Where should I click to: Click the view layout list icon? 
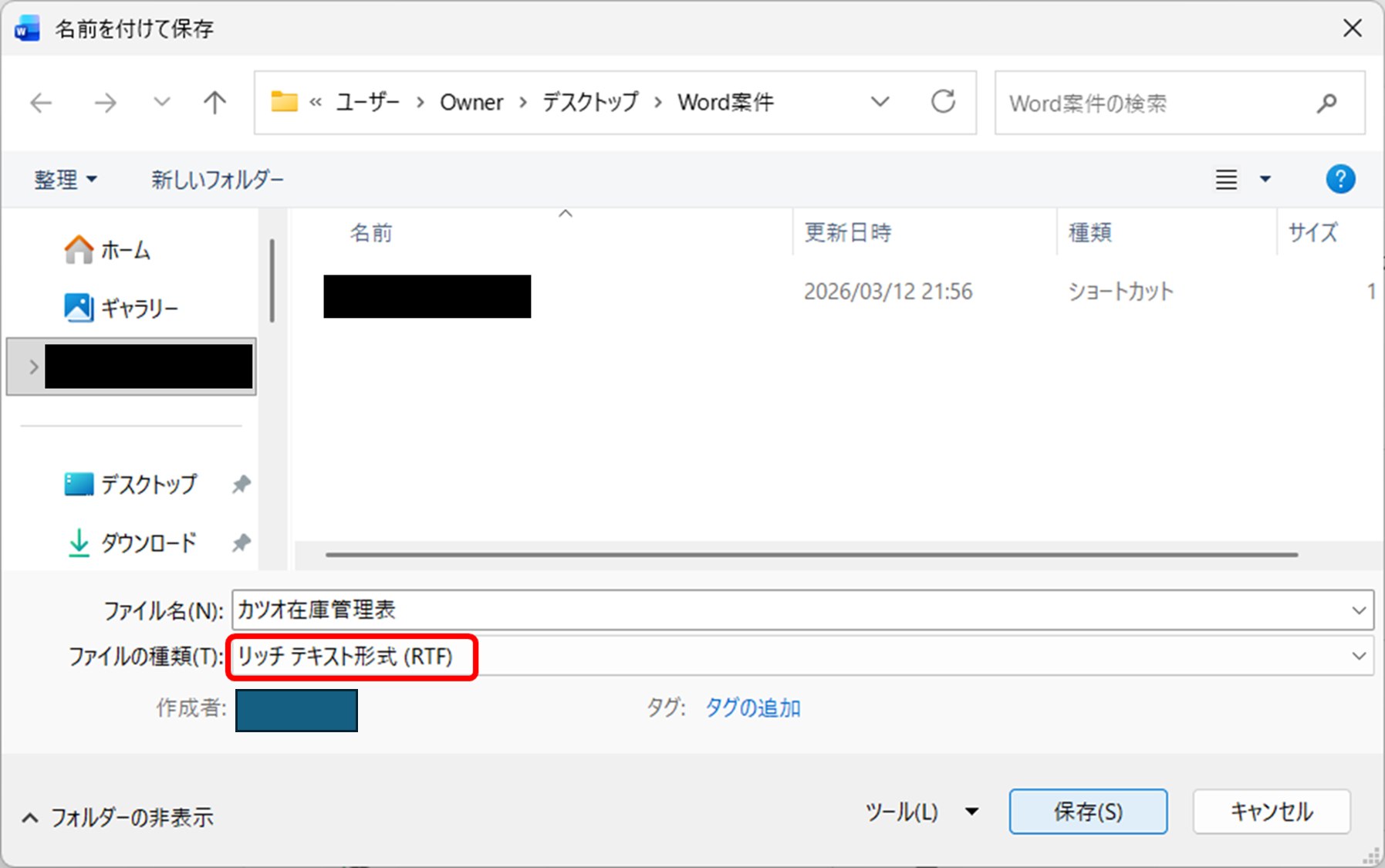pos(1226,180)
